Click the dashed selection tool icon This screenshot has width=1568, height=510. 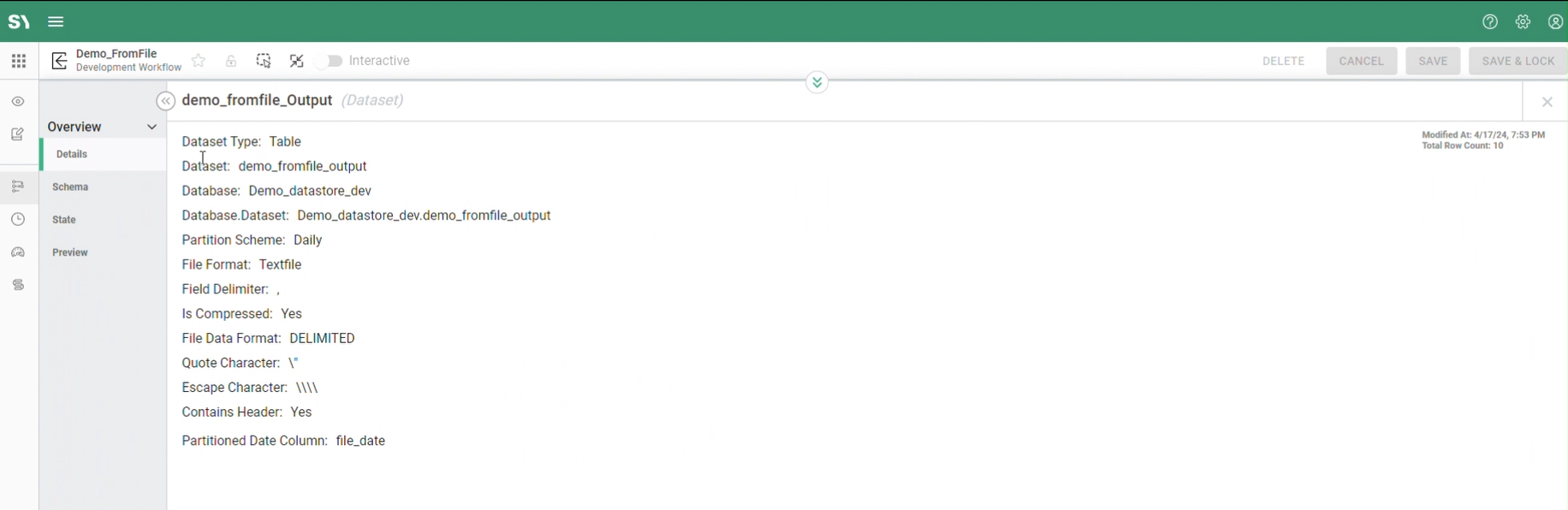[x=264, y=61]
